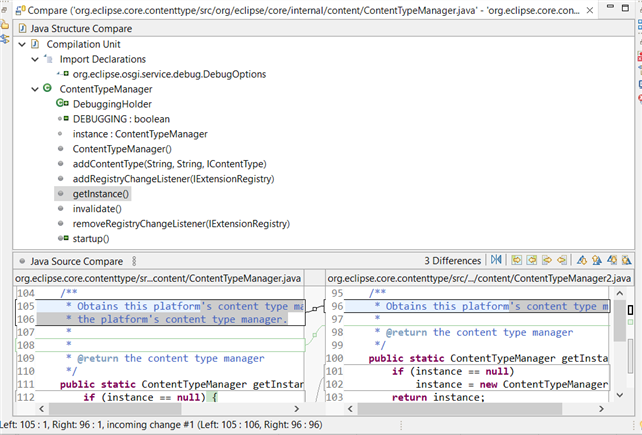This screenshot has width=642, height=435.
Task: Click the green copy-change square on line 108 connector
Action: 314,335
